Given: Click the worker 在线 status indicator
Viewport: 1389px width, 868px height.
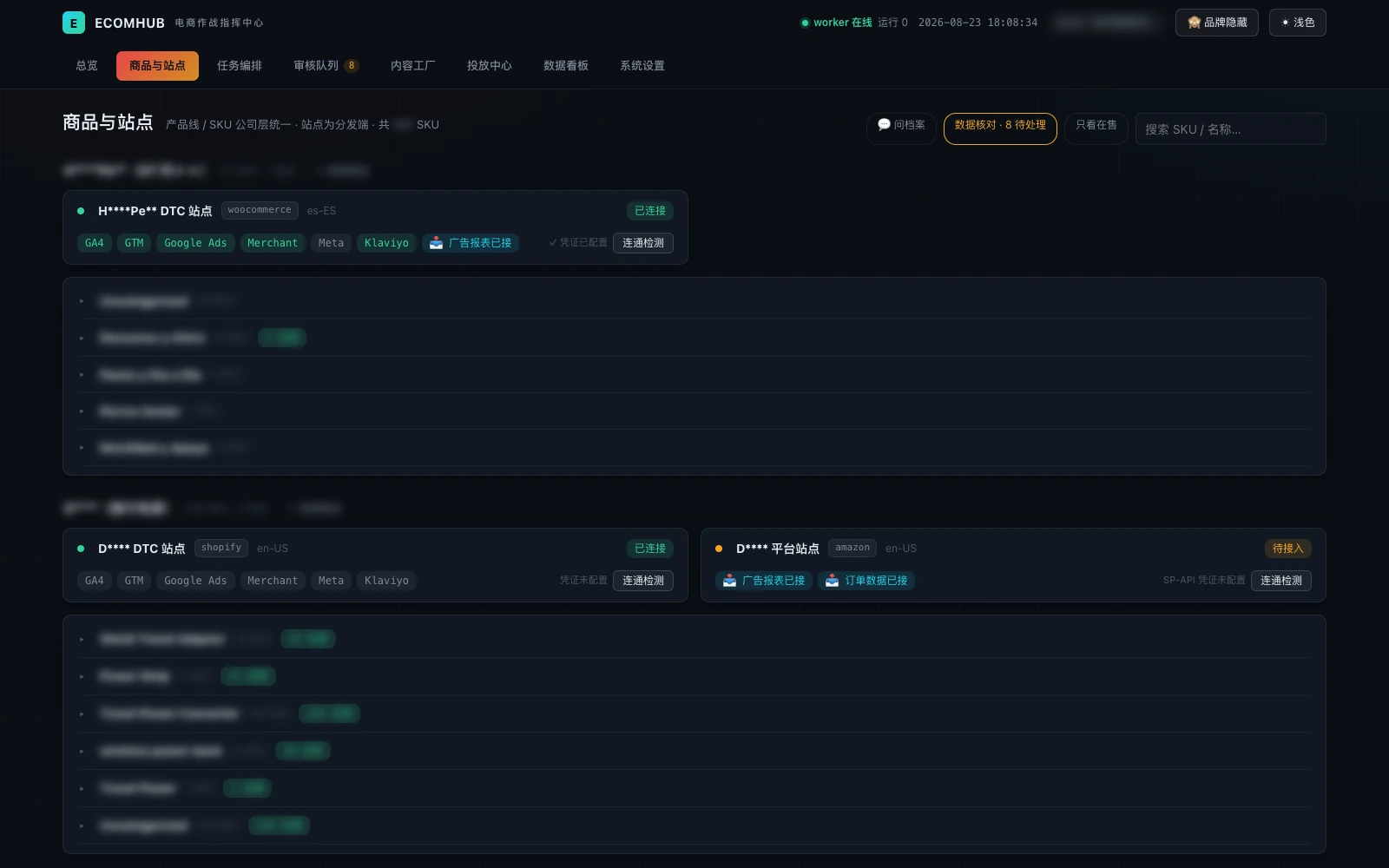Looking at the screenshot, I should (x=836, y=23).
